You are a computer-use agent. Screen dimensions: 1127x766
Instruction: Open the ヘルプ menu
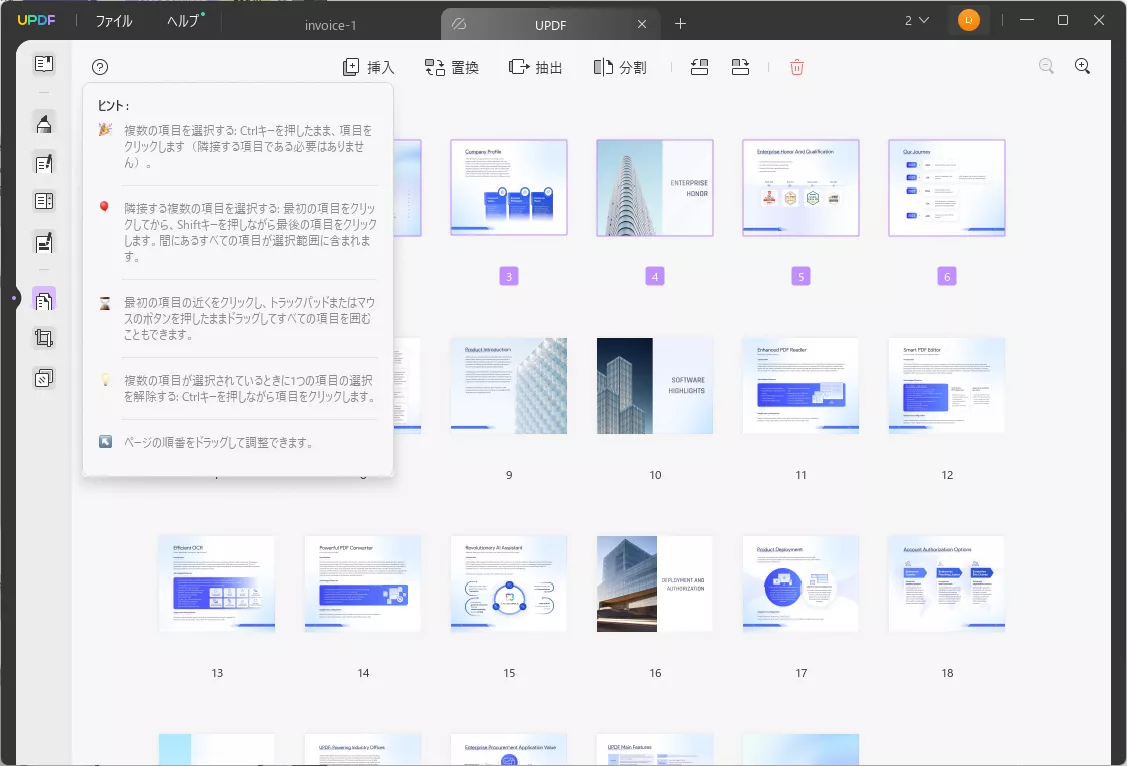(x=184, y=21)
